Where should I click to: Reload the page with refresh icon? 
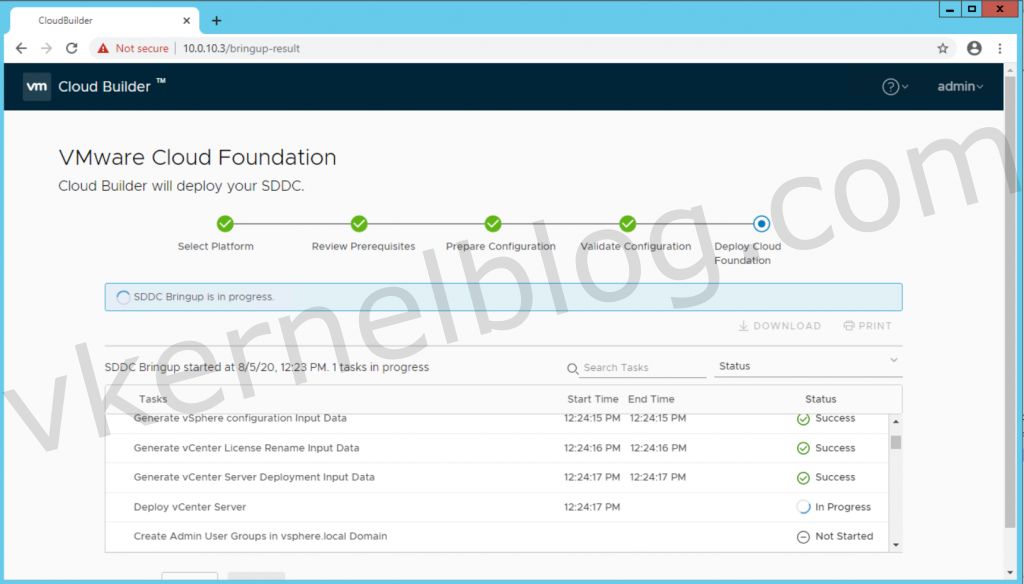pyautogui.click(x=72, y=48)
